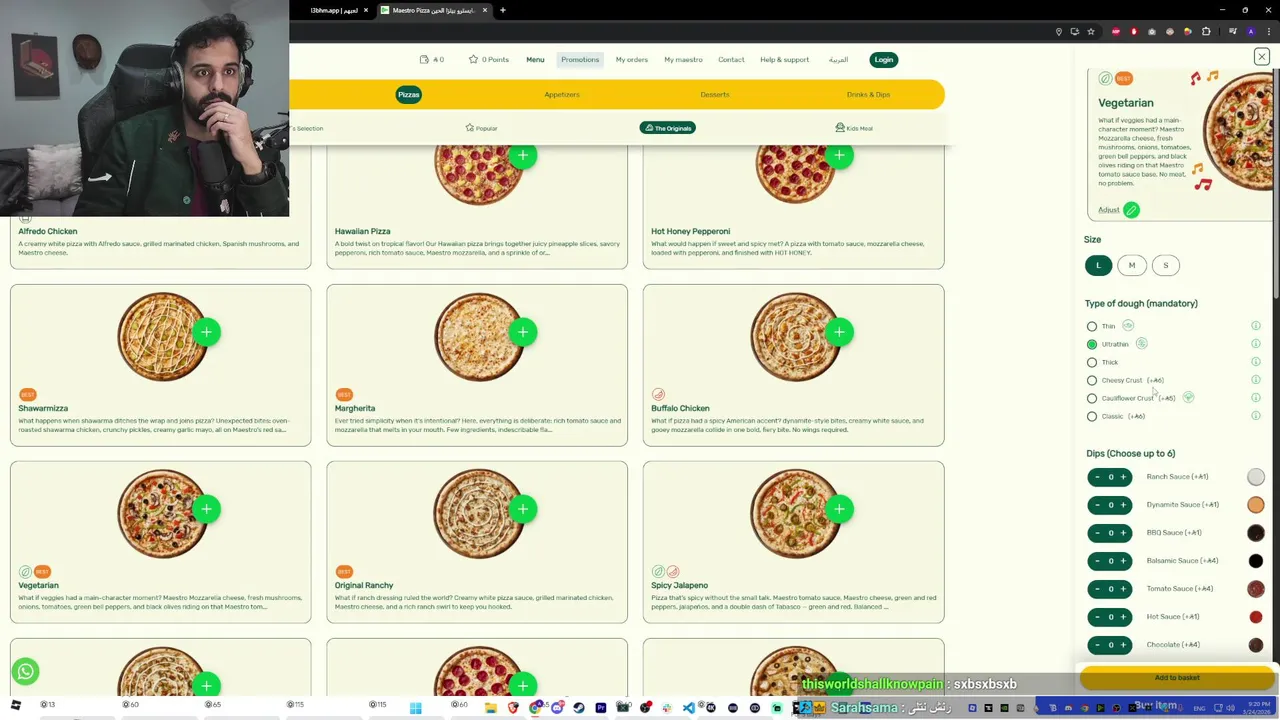Close the Vegetarian customization panel

pos(1262,57)
